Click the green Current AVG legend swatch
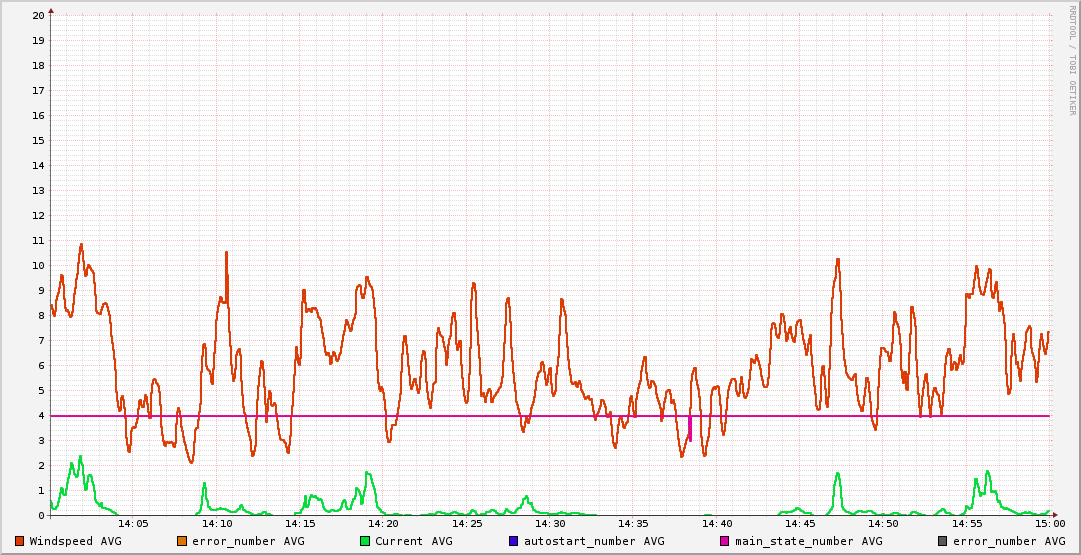This screenshot has width=1081, height=555. click(x=365, y=542)
